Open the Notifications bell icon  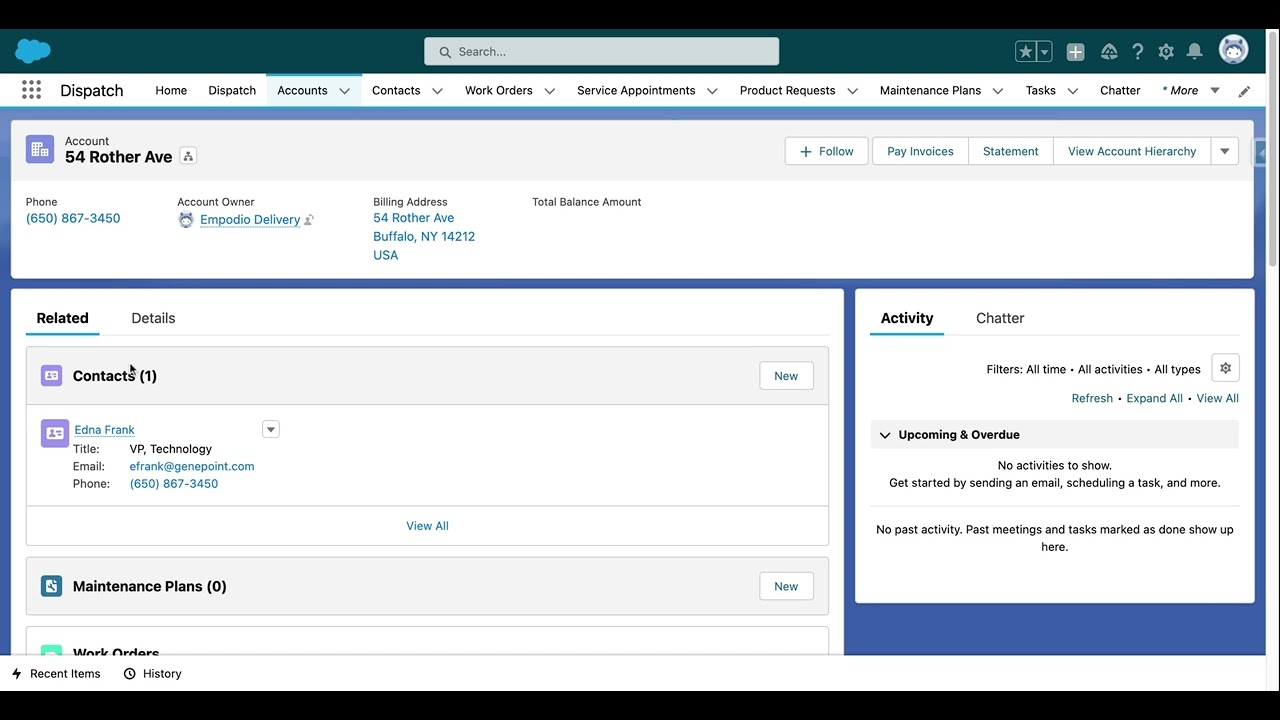click(x=1194, y=52)
